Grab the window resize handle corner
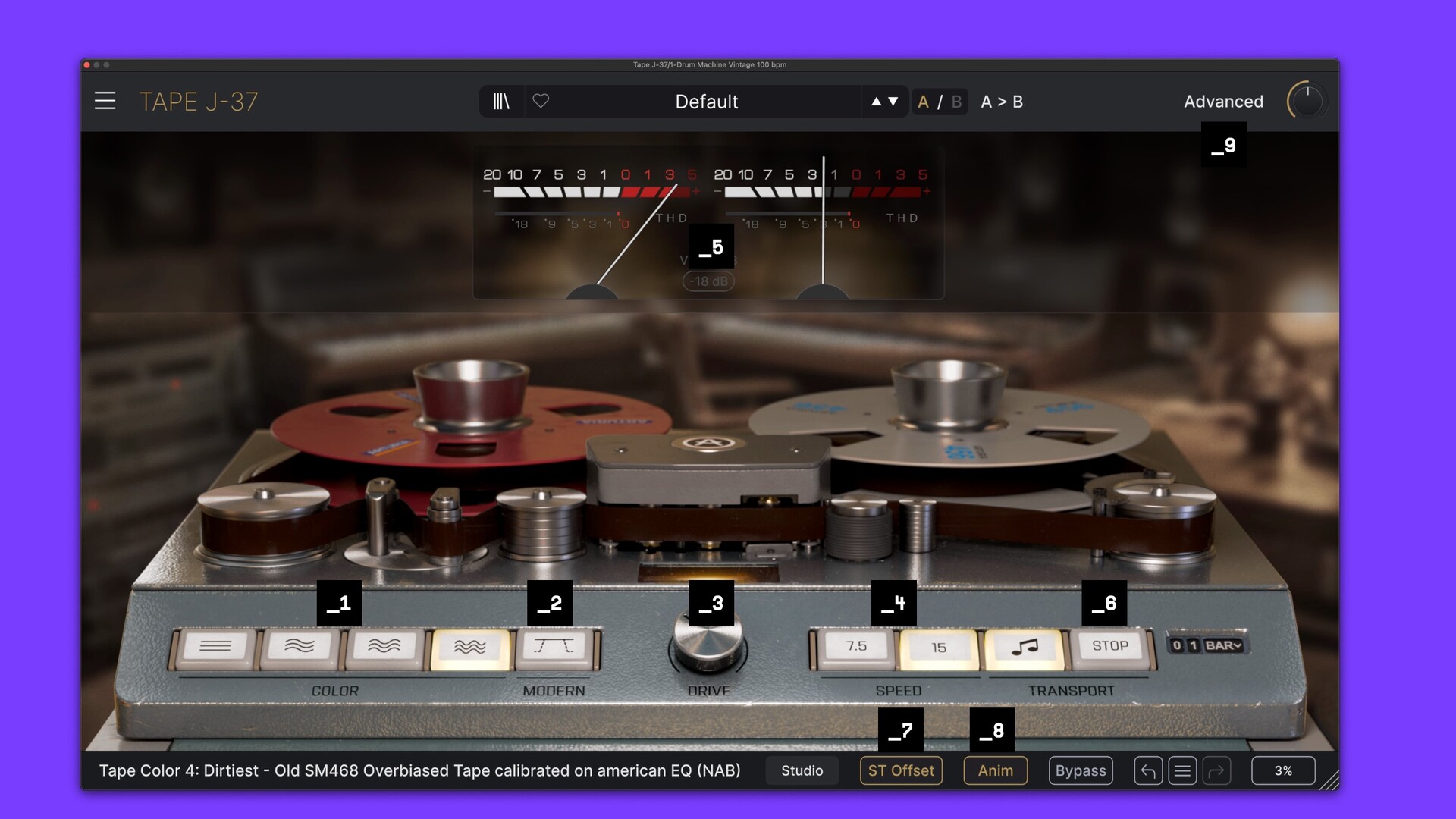 pos(1329,780)
